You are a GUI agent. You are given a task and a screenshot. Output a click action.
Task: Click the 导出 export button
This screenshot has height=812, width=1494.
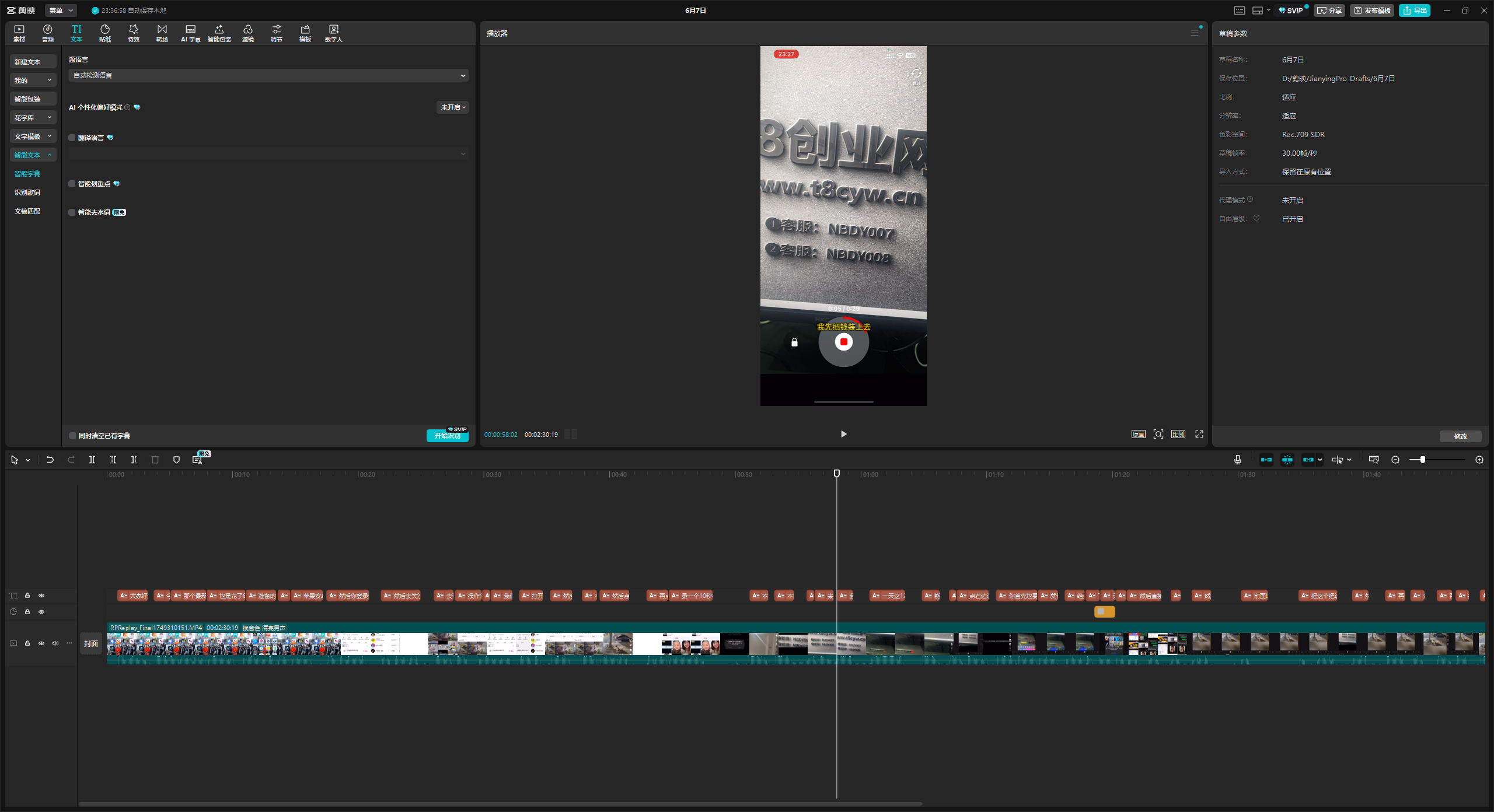(x=1415, y=10)
